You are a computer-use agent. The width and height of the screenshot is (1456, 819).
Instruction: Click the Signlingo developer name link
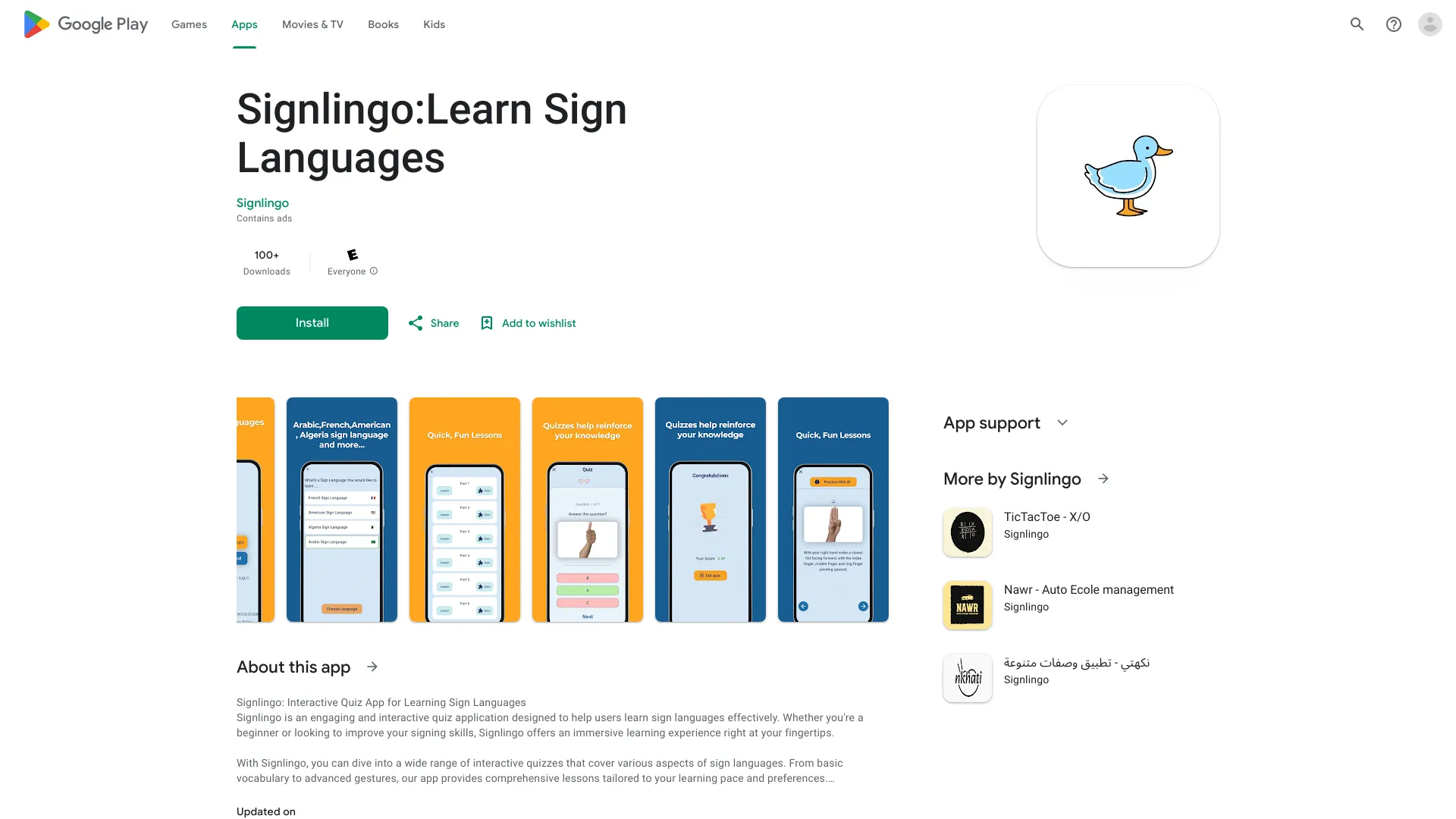[x=262, y=202]
